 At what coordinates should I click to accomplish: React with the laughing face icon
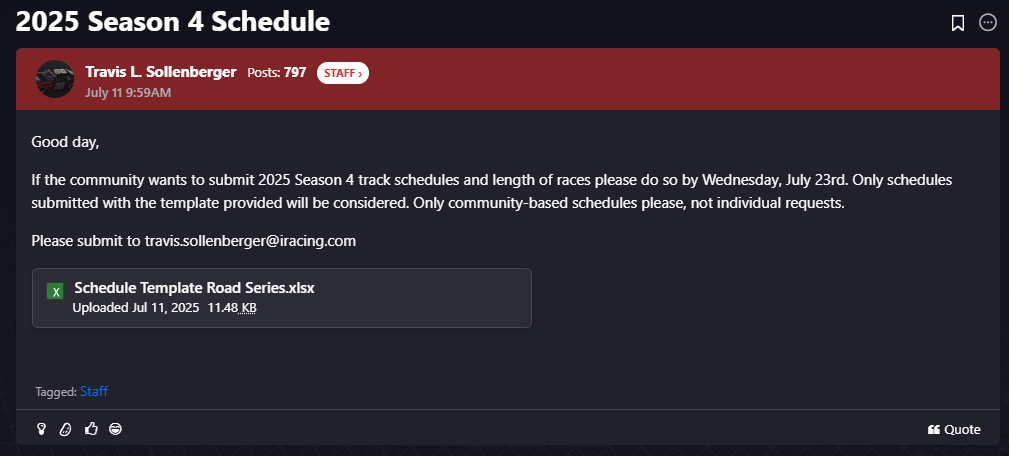point(115,428)
